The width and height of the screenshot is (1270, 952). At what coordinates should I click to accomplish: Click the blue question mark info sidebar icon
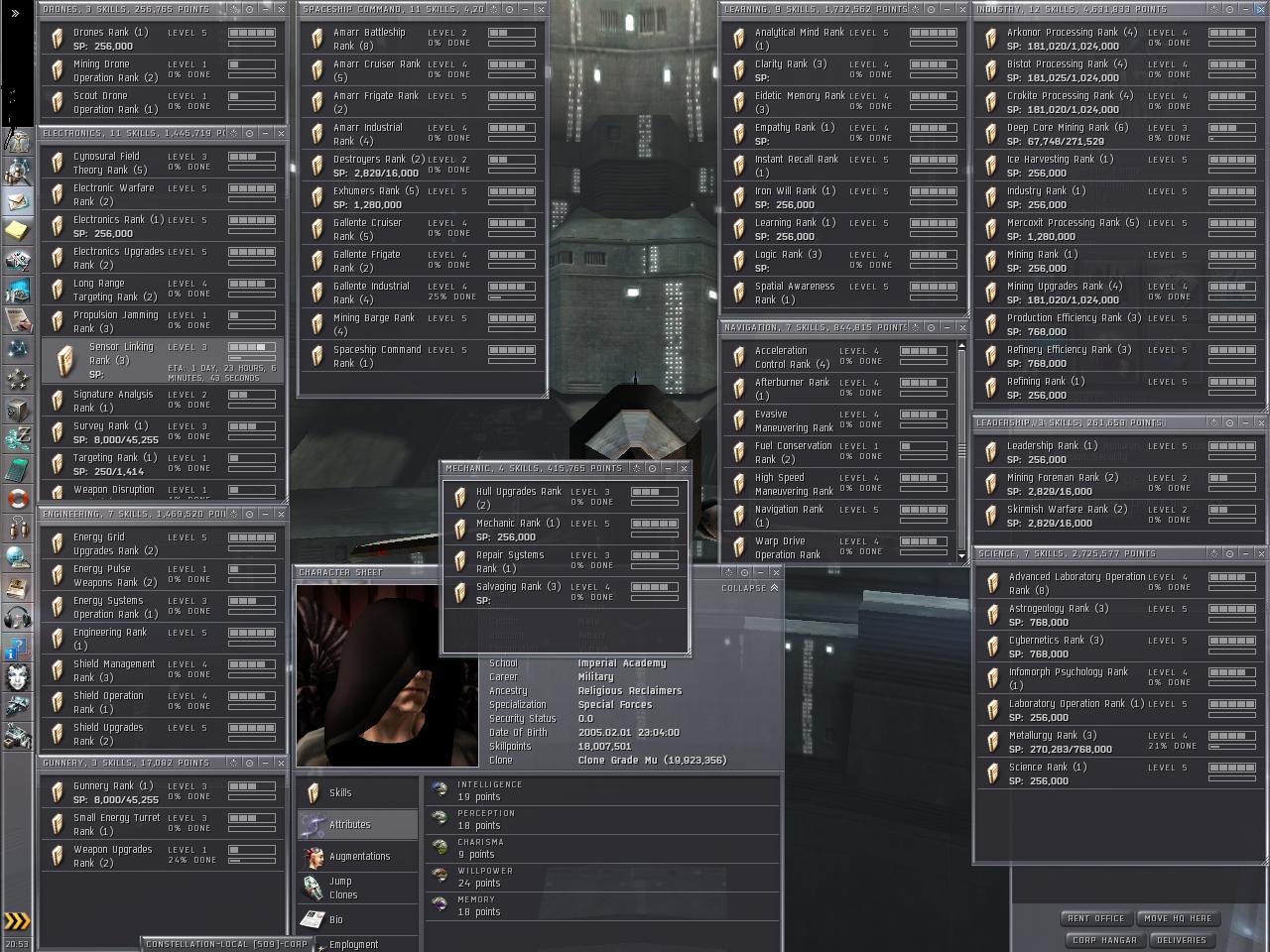(x=18, y=647)
